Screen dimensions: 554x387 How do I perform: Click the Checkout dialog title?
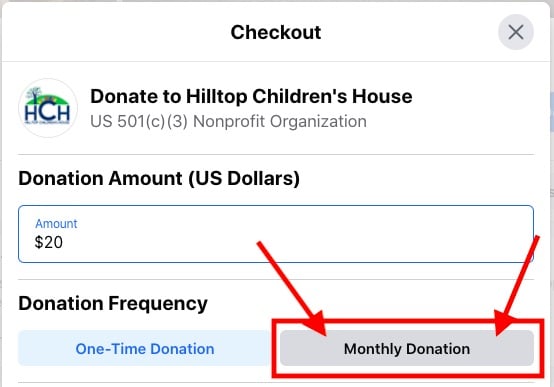tap(276, 33)
